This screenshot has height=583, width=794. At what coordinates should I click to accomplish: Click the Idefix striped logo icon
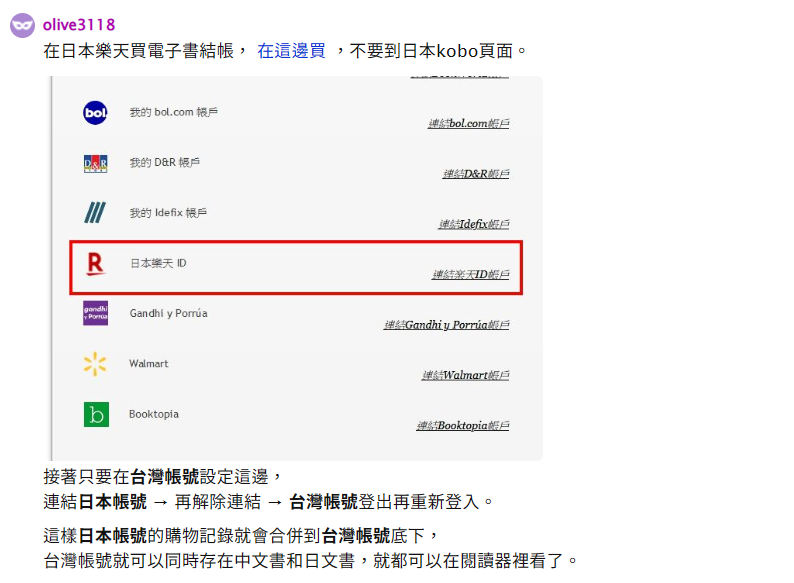[95, 213]
